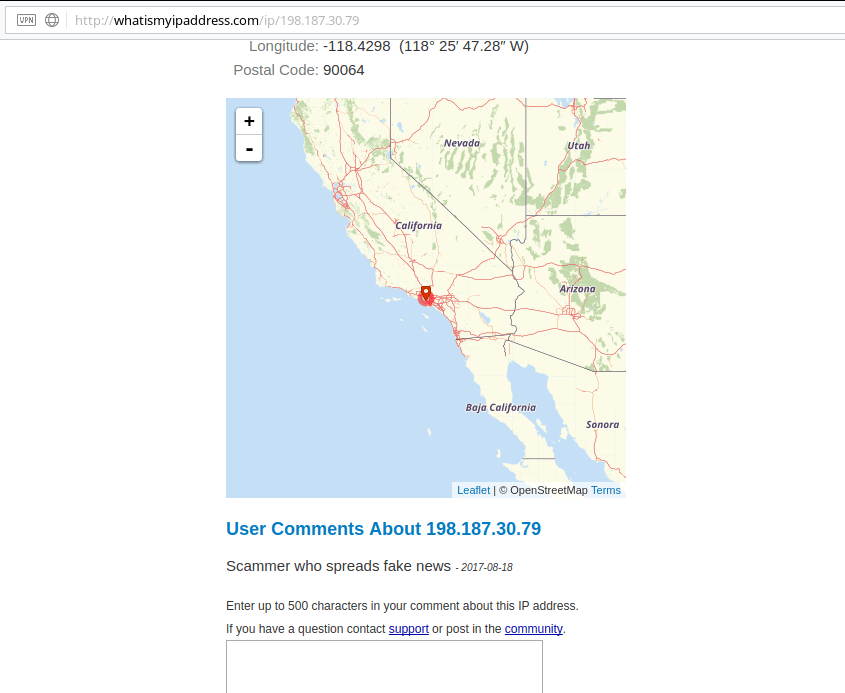
Task: Click the VPN badge in address bar
Action: pos(26,20)
